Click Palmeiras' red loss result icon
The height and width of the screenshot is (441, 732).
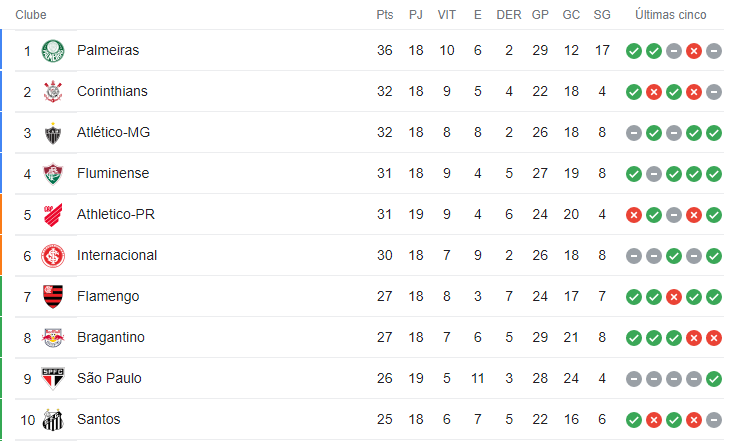point(694,50)
